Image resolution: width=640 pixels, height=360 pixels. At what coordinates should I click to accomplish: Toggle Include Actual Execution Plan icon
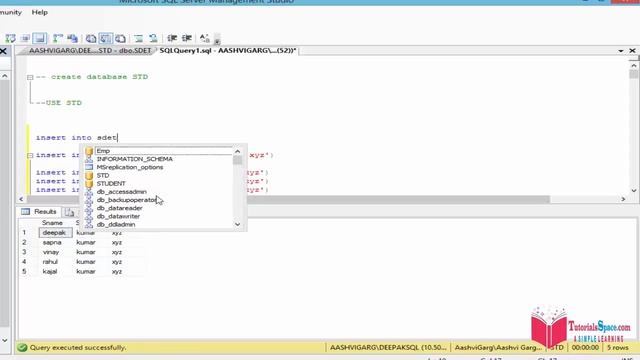(x=58, y=38)
